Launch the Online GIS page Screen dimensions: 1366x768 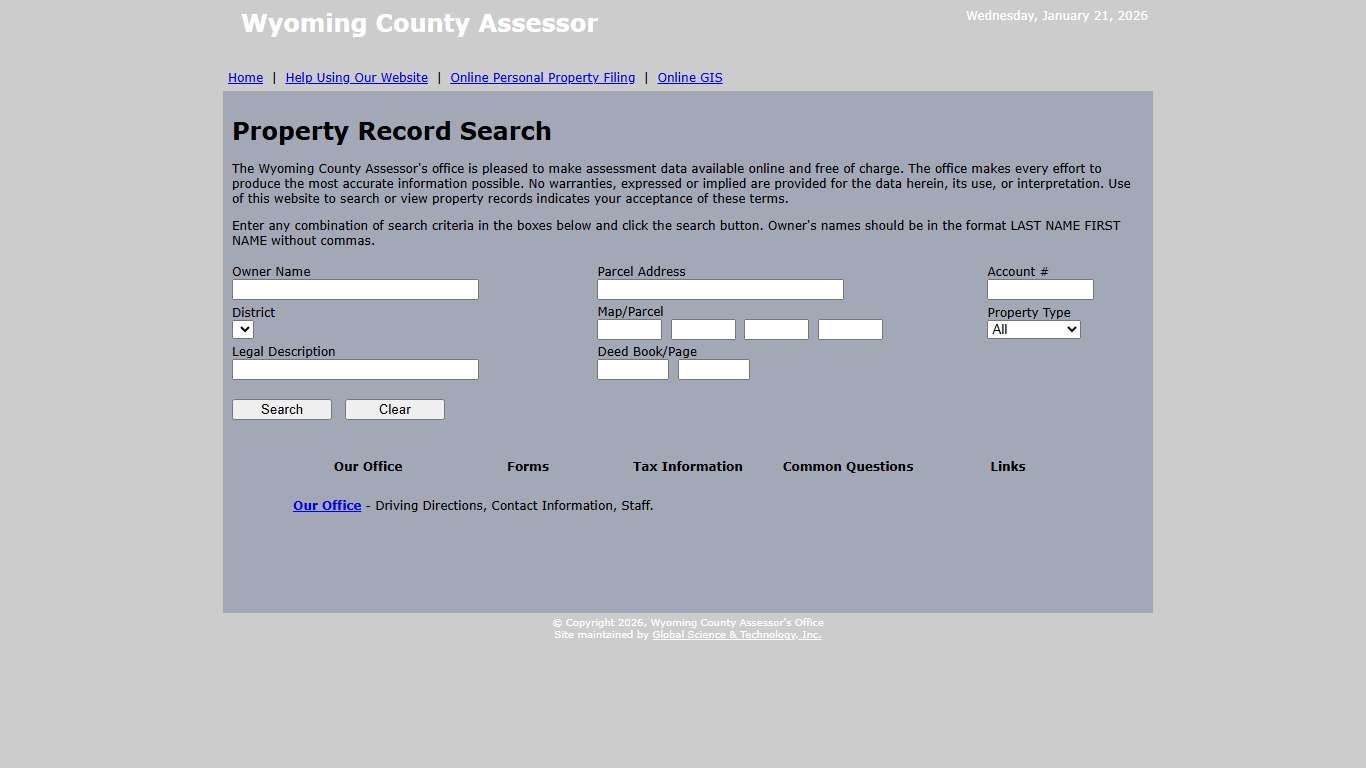[689, 77]
